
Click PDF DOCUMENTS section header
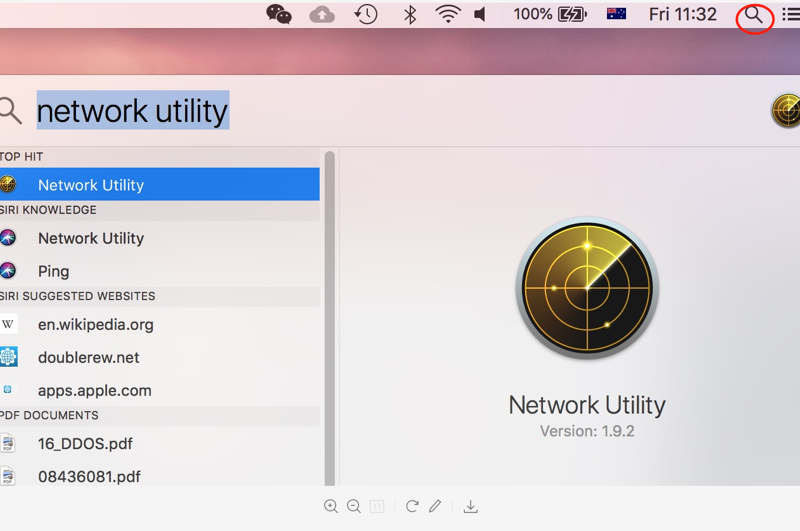coord(49,415)
